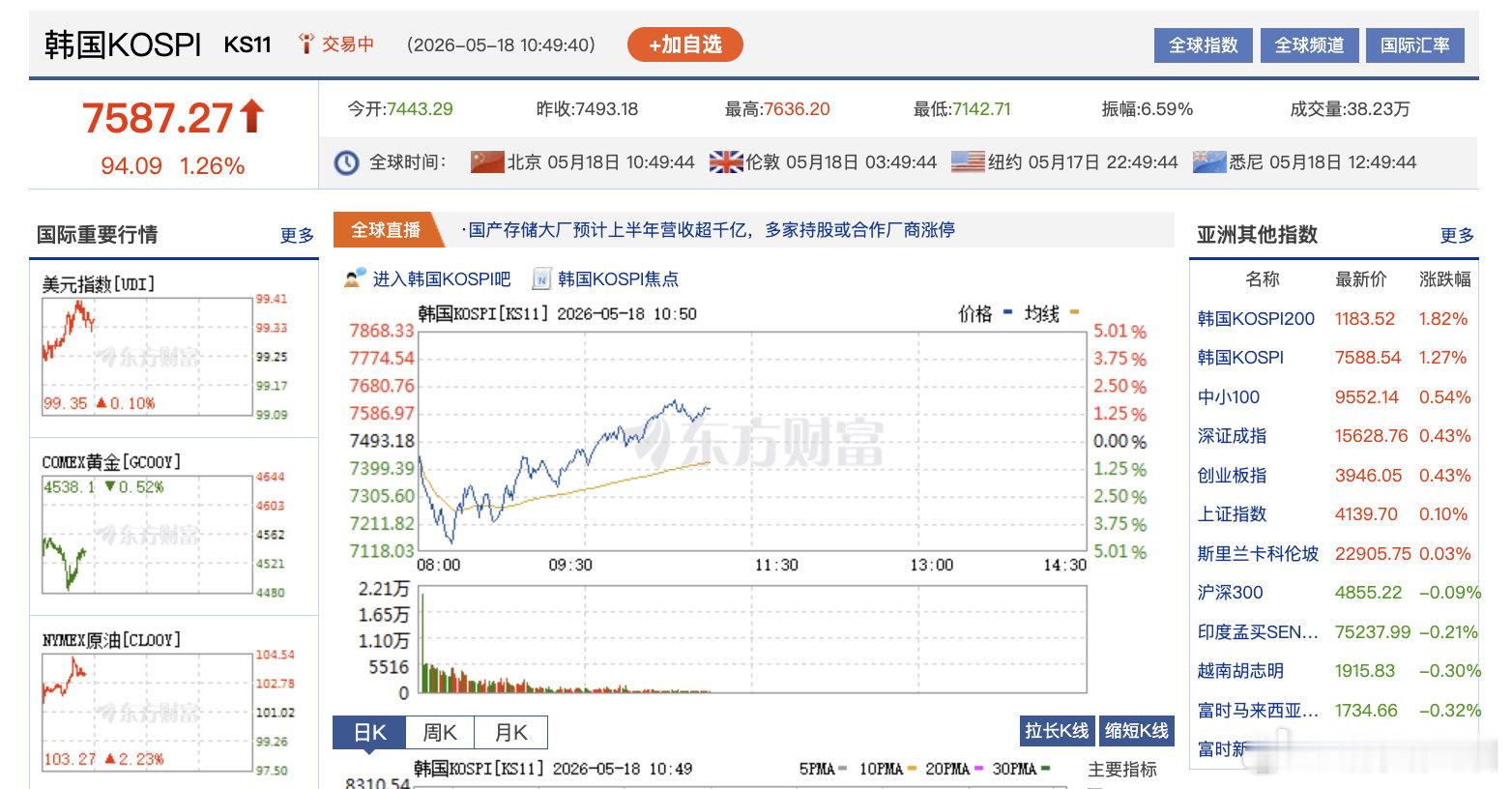The width and height of the screenshot is (1512, 789).
Task: Click the 今开:7443.29 value
Action: 400,109
